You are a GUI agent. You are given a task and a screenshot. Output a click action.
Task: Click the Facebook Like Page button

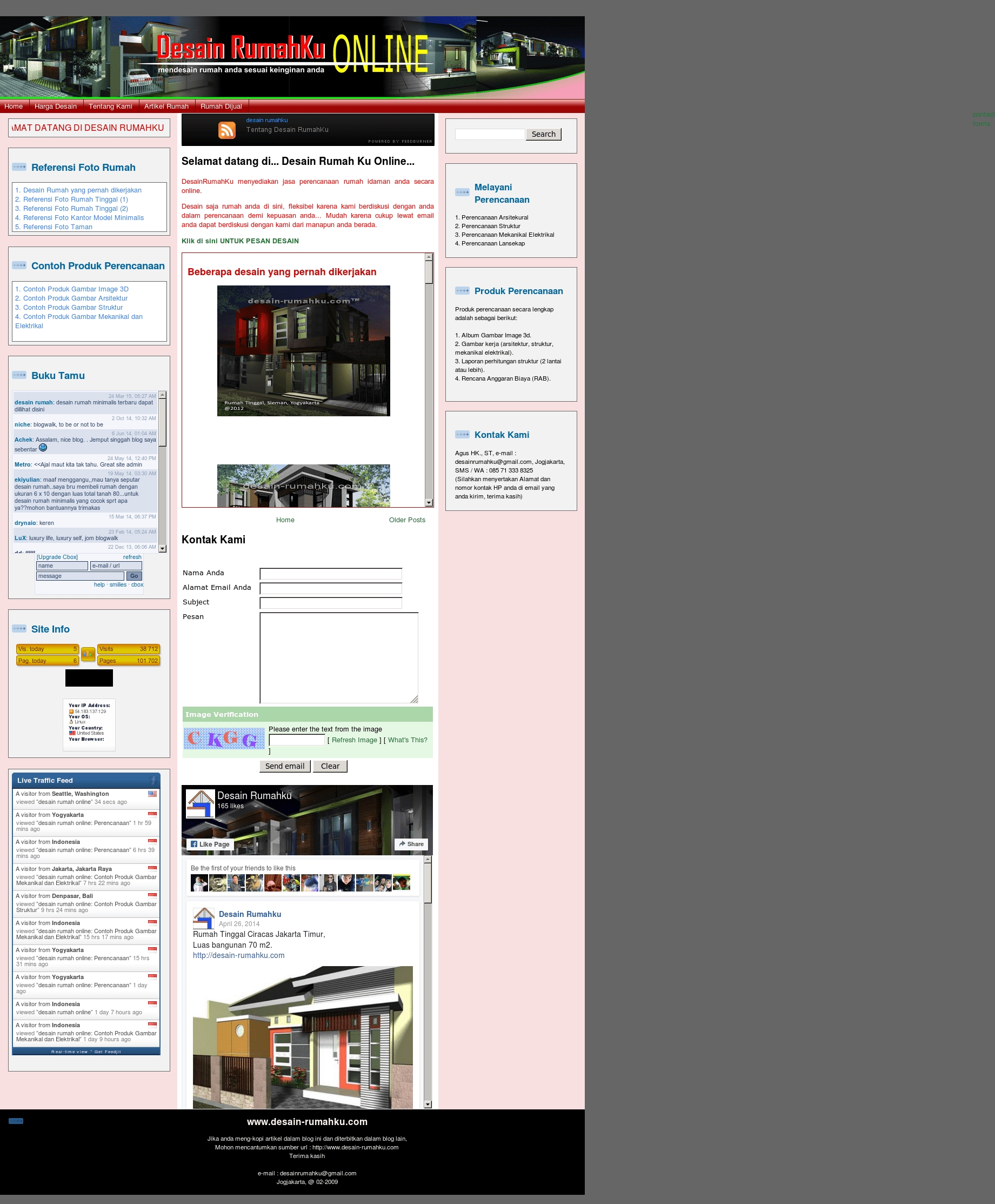click(210, 844)
